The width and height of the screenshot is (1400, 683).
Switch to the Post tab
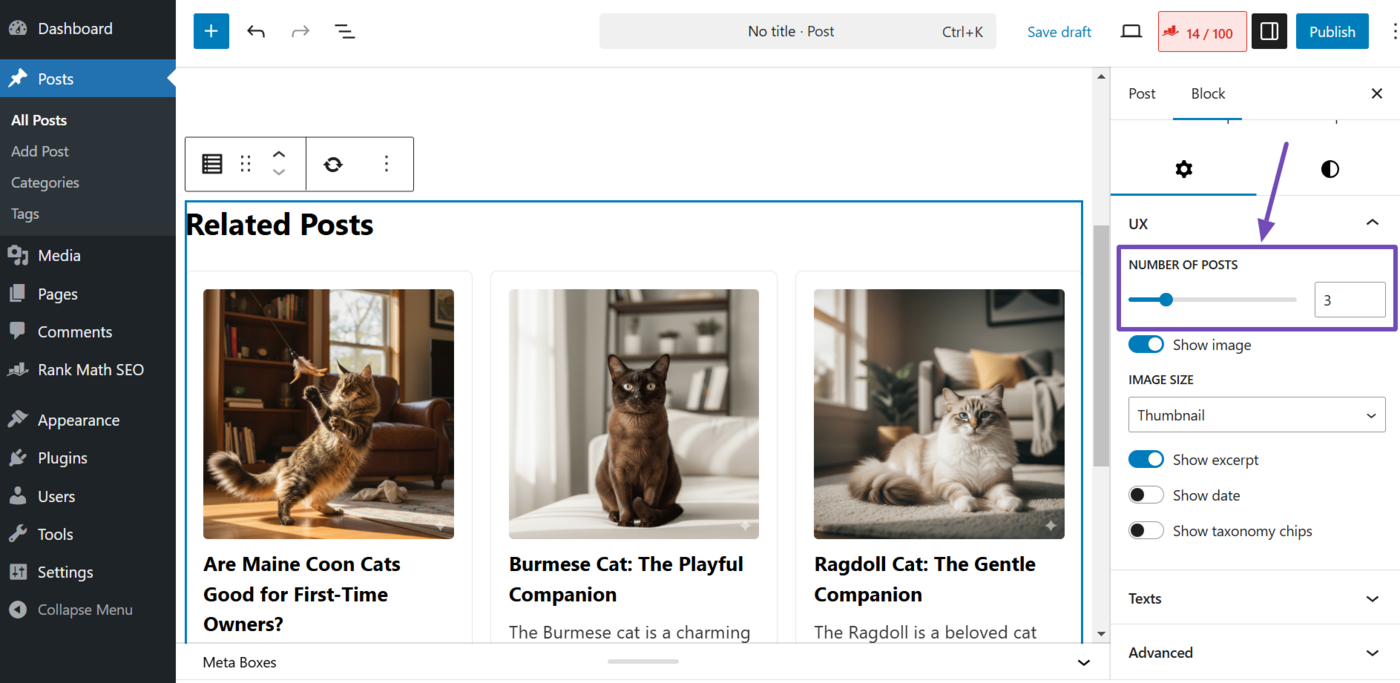click(1142, 94)
